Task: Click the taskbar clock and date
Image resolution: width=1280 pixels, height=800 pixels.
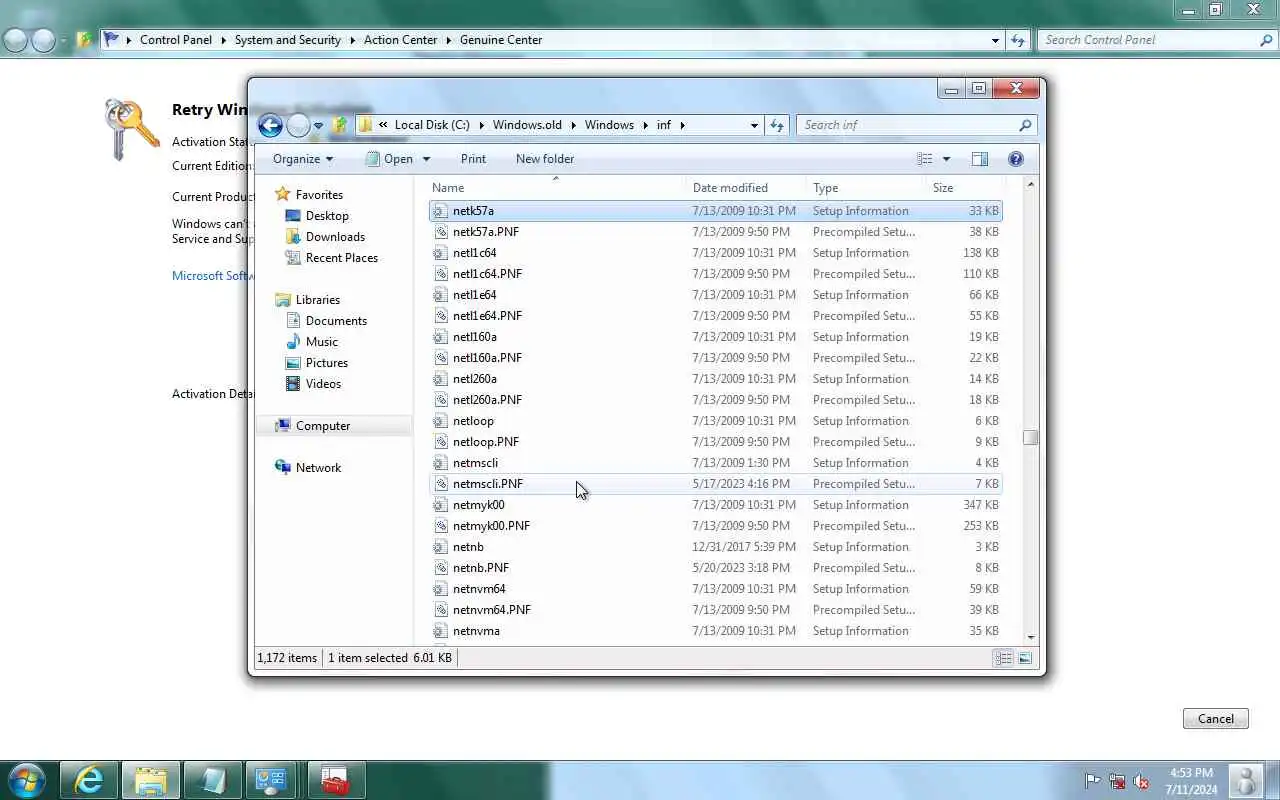Action: click(1190, 781)
